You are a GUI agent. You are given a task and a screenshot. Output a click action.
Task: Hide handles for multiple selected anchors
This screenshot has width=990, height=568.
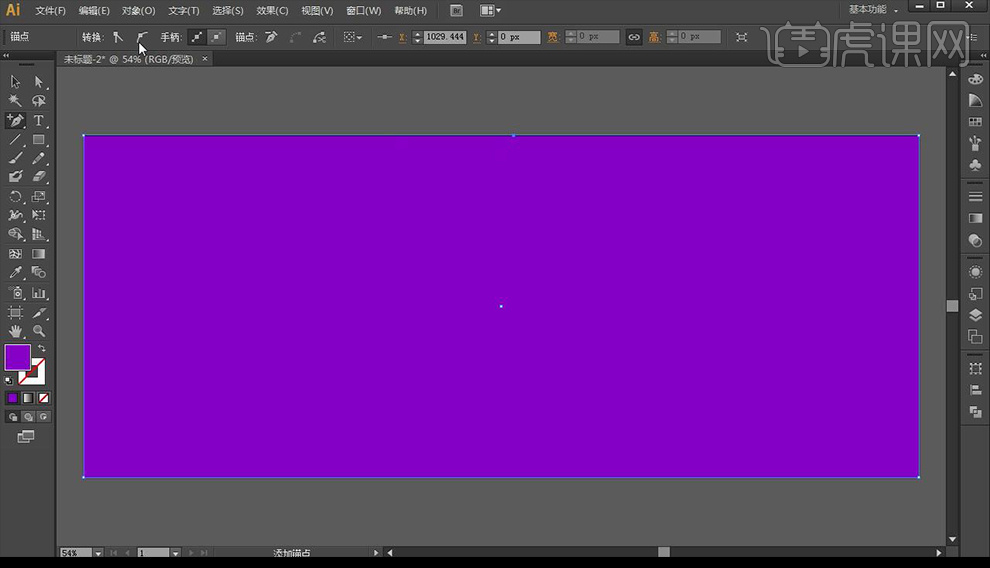click(x=217, y=37)
